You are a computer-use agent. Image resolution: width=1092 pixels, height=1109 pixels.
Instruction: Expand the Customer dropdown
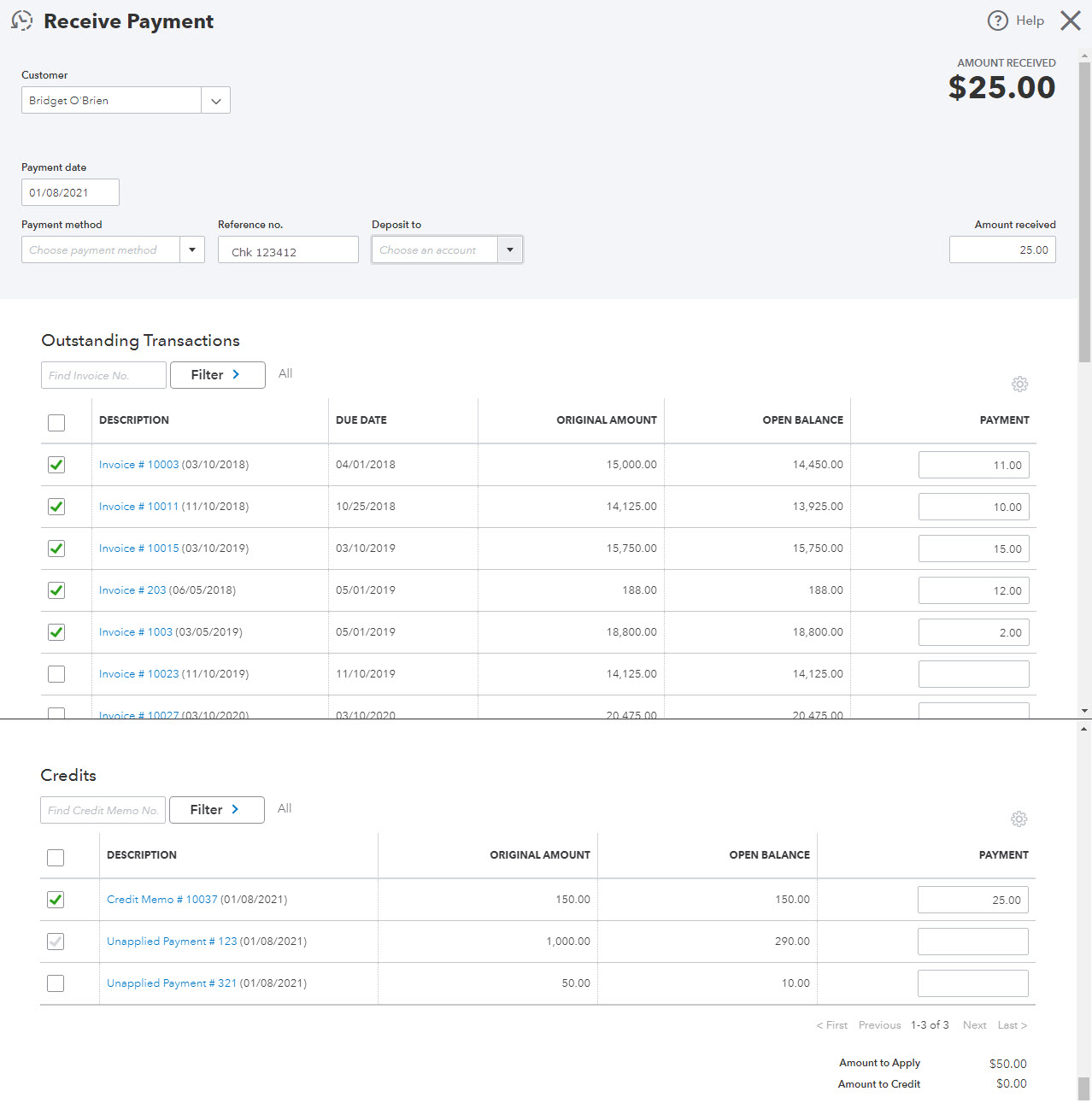215,101
